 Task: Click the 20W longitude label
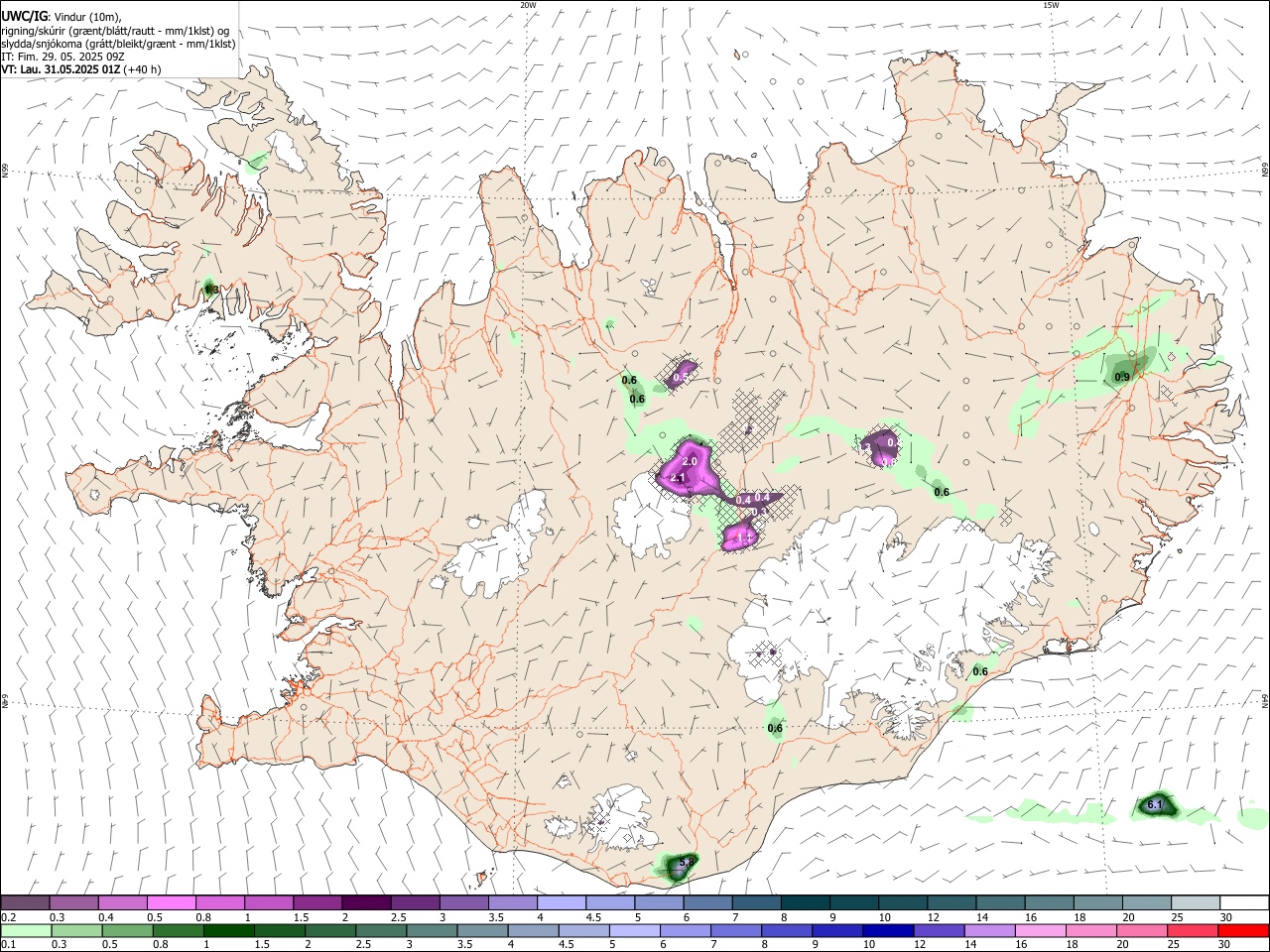tap(528, 5)
